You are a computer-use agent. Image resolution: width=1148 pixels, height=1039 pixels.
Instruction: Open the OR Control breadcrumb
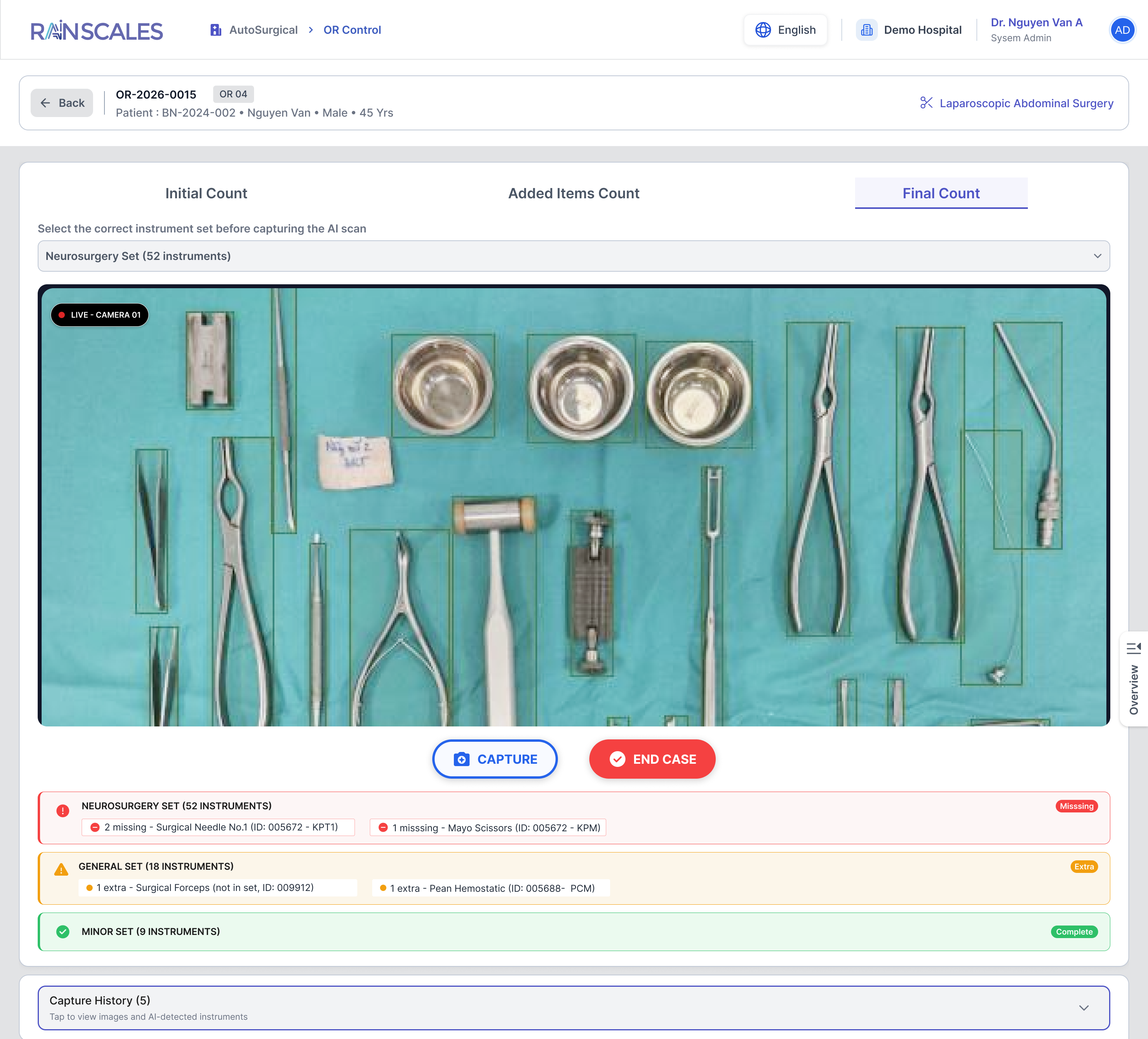click(352, 29)
